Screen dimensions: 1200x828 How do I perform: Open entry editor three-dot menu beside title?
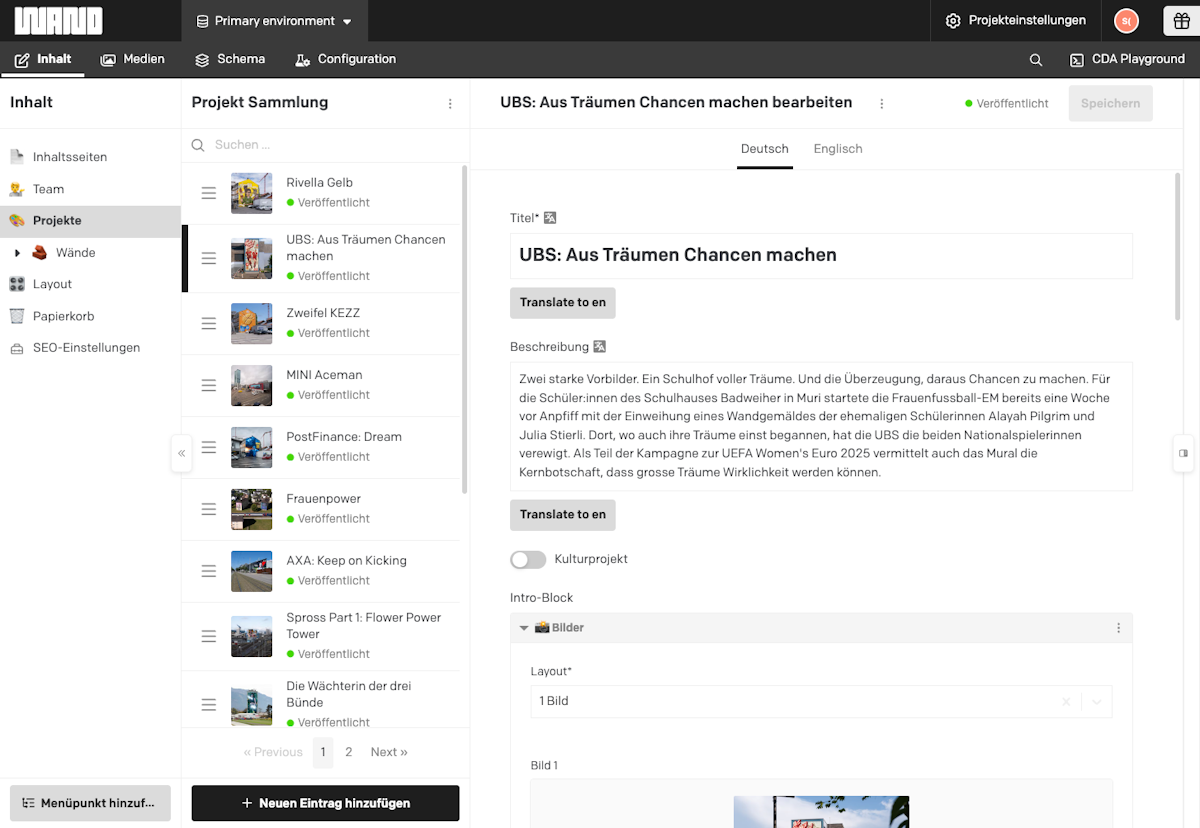point(881,103)
